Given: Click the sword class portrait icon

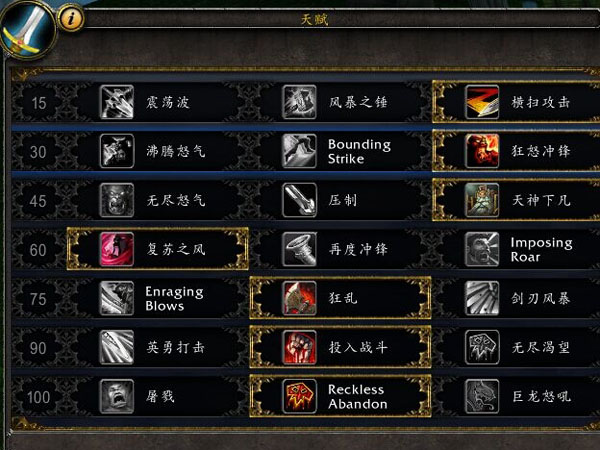Looking at the screenshot, I should (x=28, y=29).
